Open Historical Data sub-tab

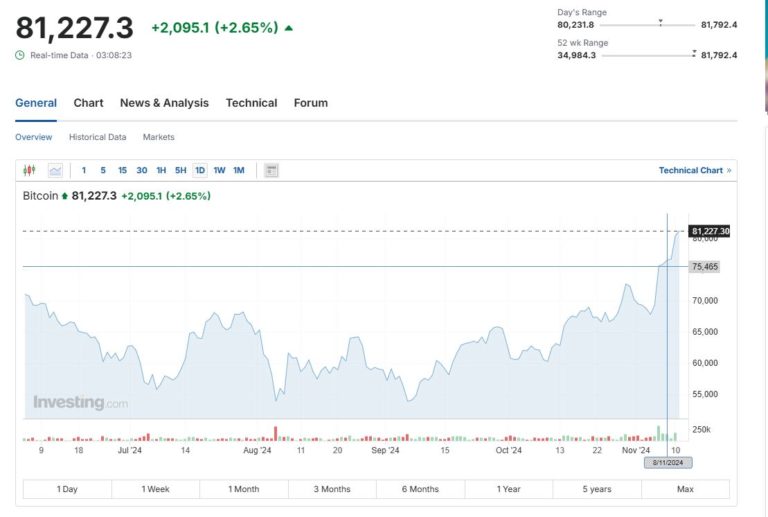click(97, 137)
